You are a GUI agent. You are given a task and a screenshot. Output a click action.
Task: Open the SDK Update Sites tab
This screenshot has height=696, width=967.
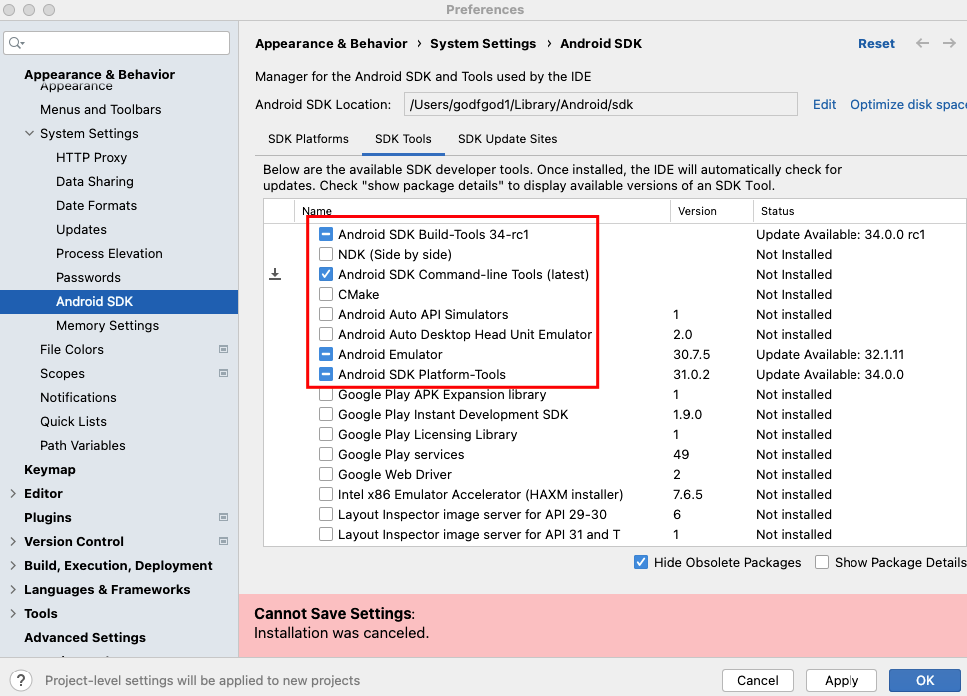(508, 139)
